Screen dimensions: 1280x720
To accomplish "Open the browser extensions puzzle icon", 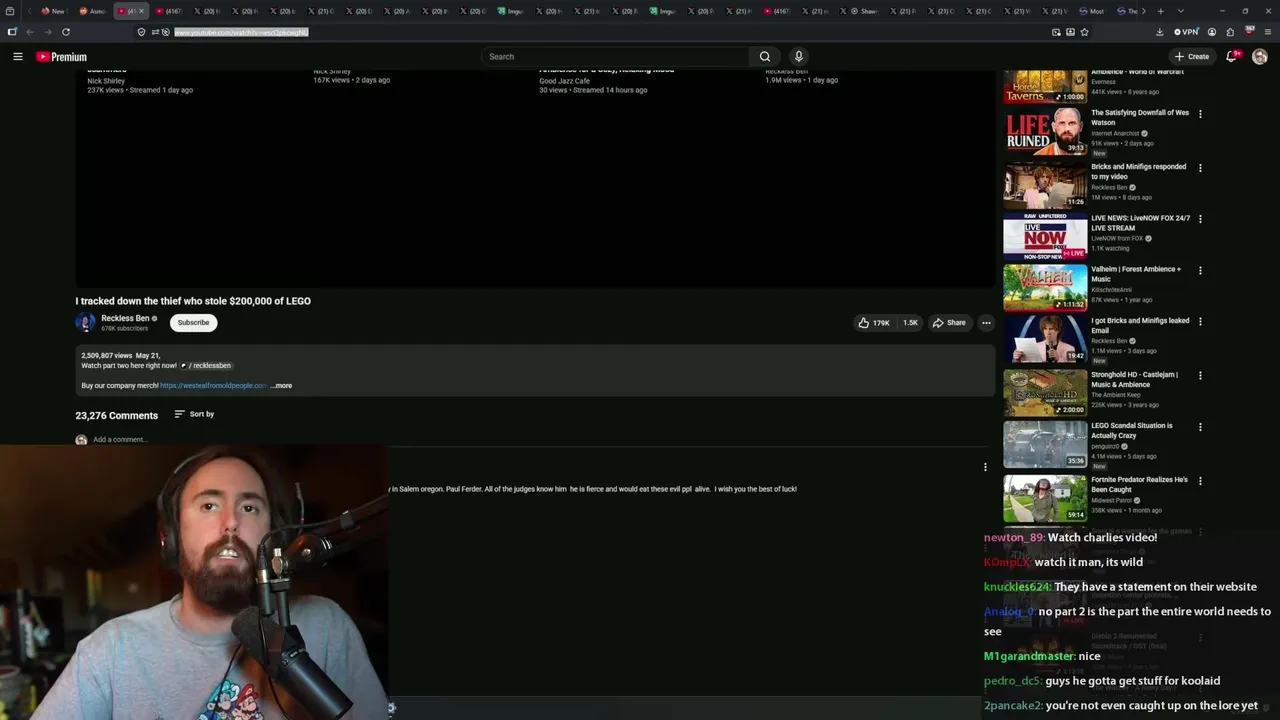I will pyautogui.click(x=1230, y=32).
